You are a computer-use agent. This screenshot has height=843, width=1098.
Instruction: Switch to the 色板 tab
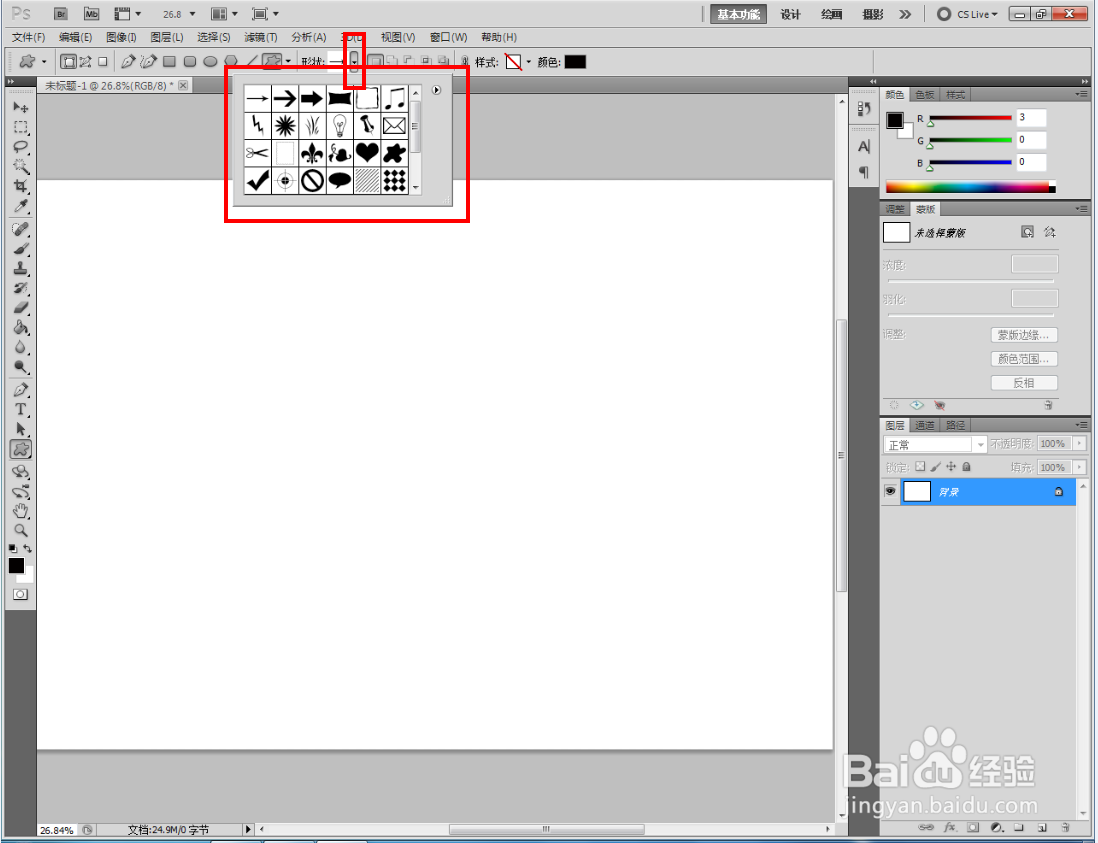925,95
